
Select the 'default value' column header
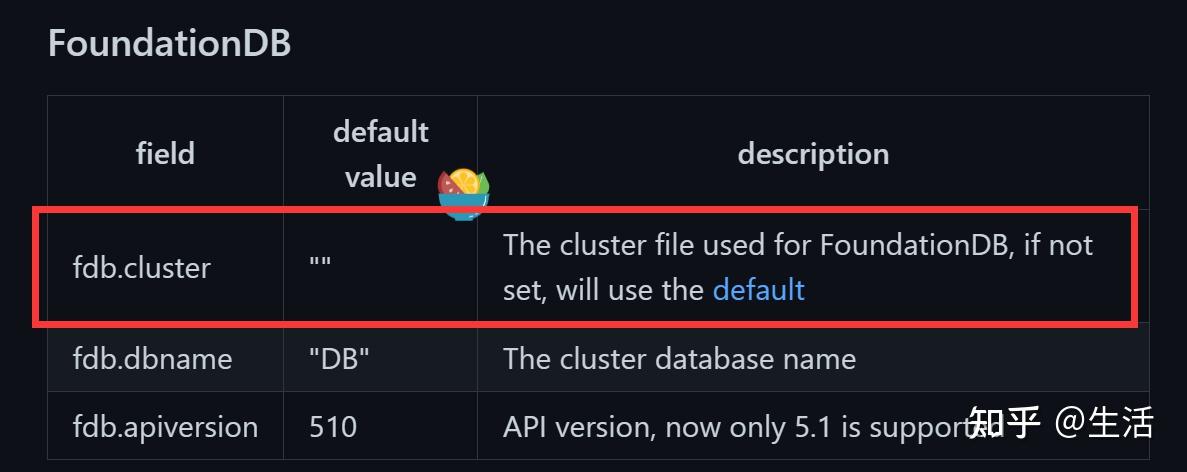[x=380, y=154]
